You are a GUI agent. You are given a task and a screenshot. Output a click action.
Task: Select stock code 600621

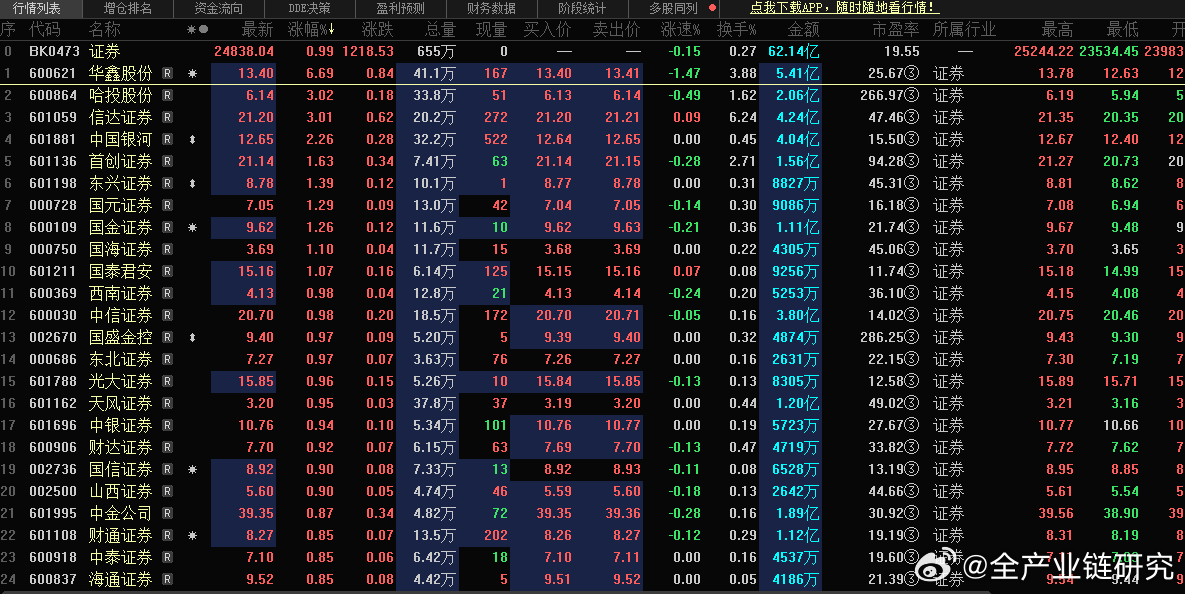pyautogui.click(x=53, y=73)
